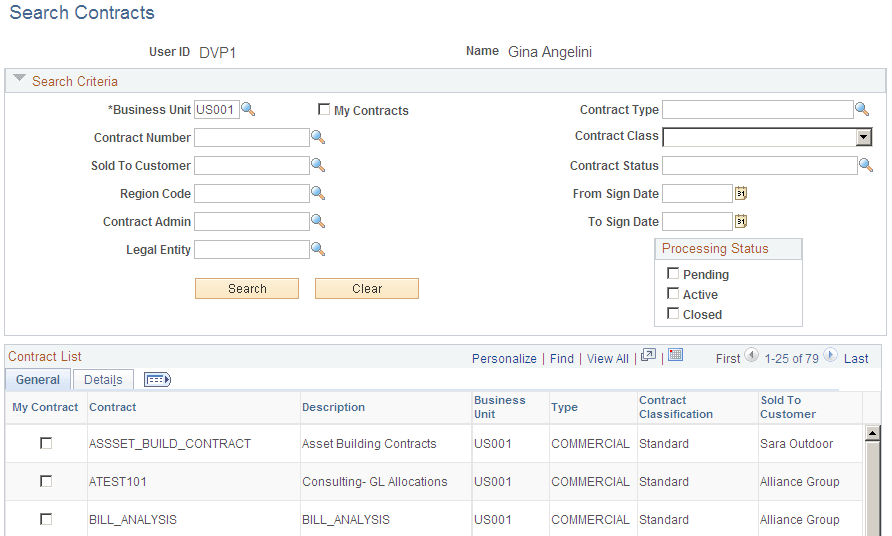This screenshot has height=536, width=892.
Task: Click the Last link
Action: click(856, 358)
